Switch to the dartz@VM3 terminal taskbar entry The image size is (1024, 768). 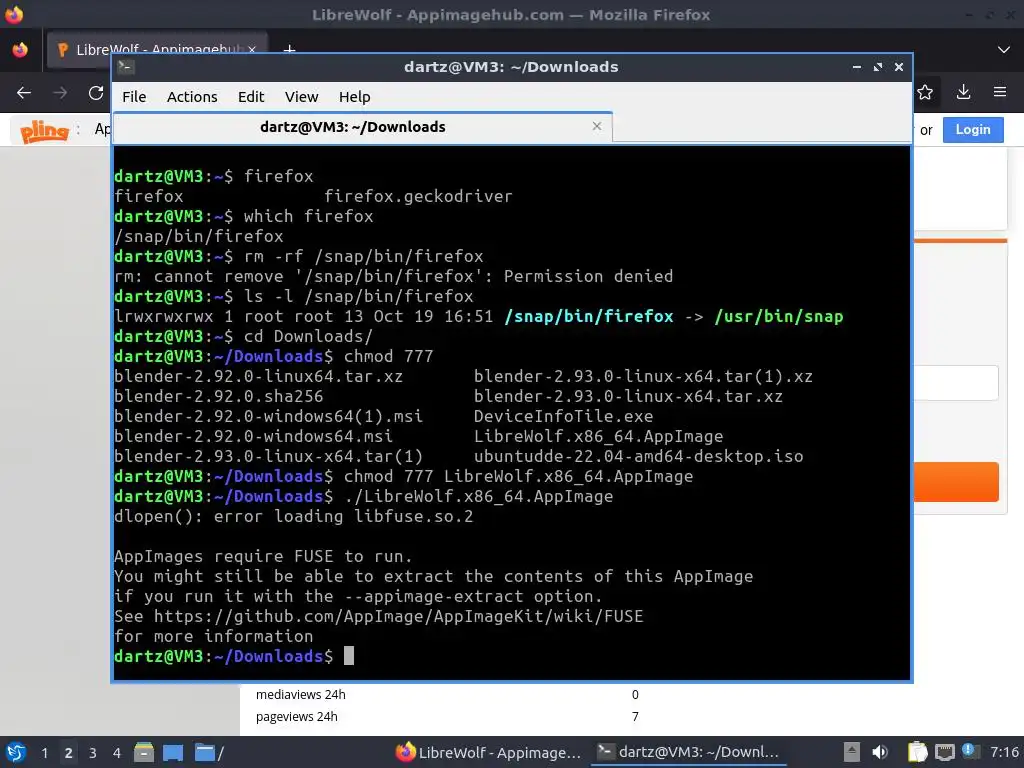coord(689,752)
